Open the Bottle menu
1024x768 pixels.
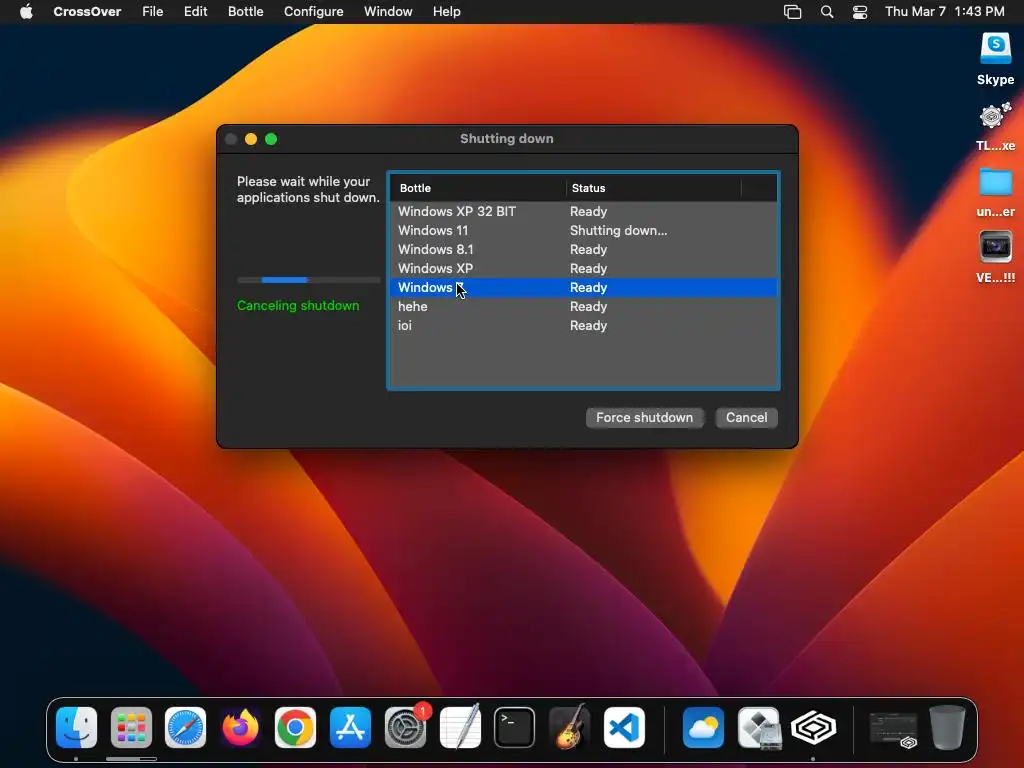tap(246, 12)
